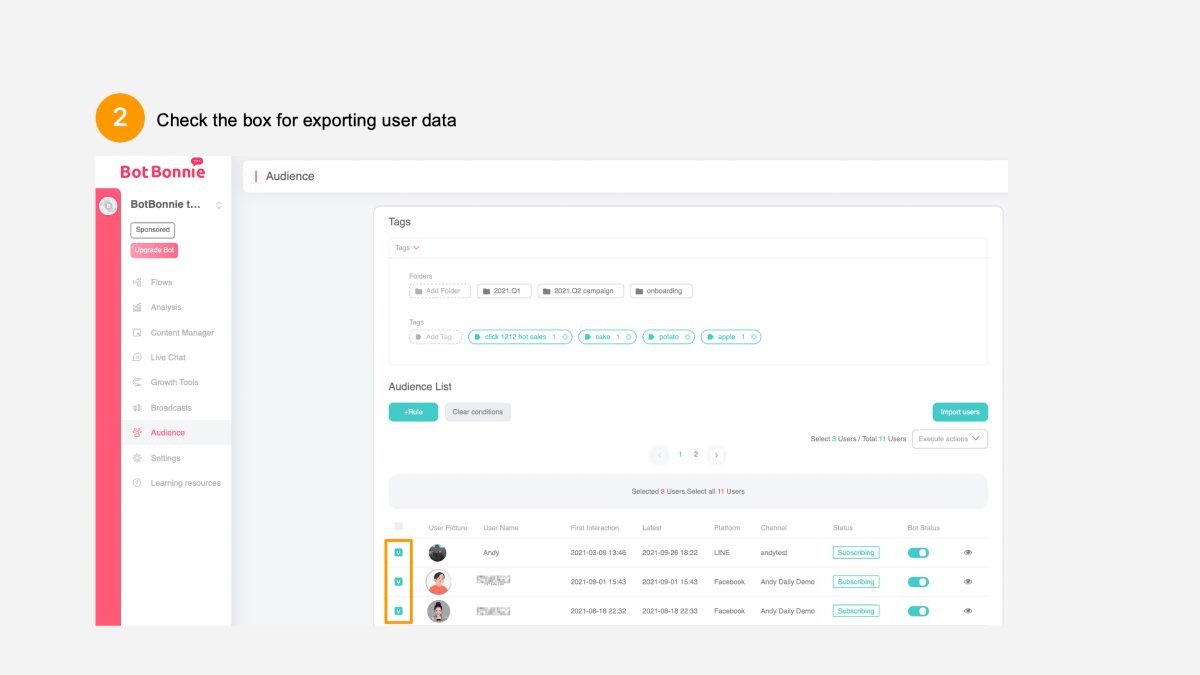Click the Settings gear icon
This screenshot has height=675, width=1200.
point(137,458)
